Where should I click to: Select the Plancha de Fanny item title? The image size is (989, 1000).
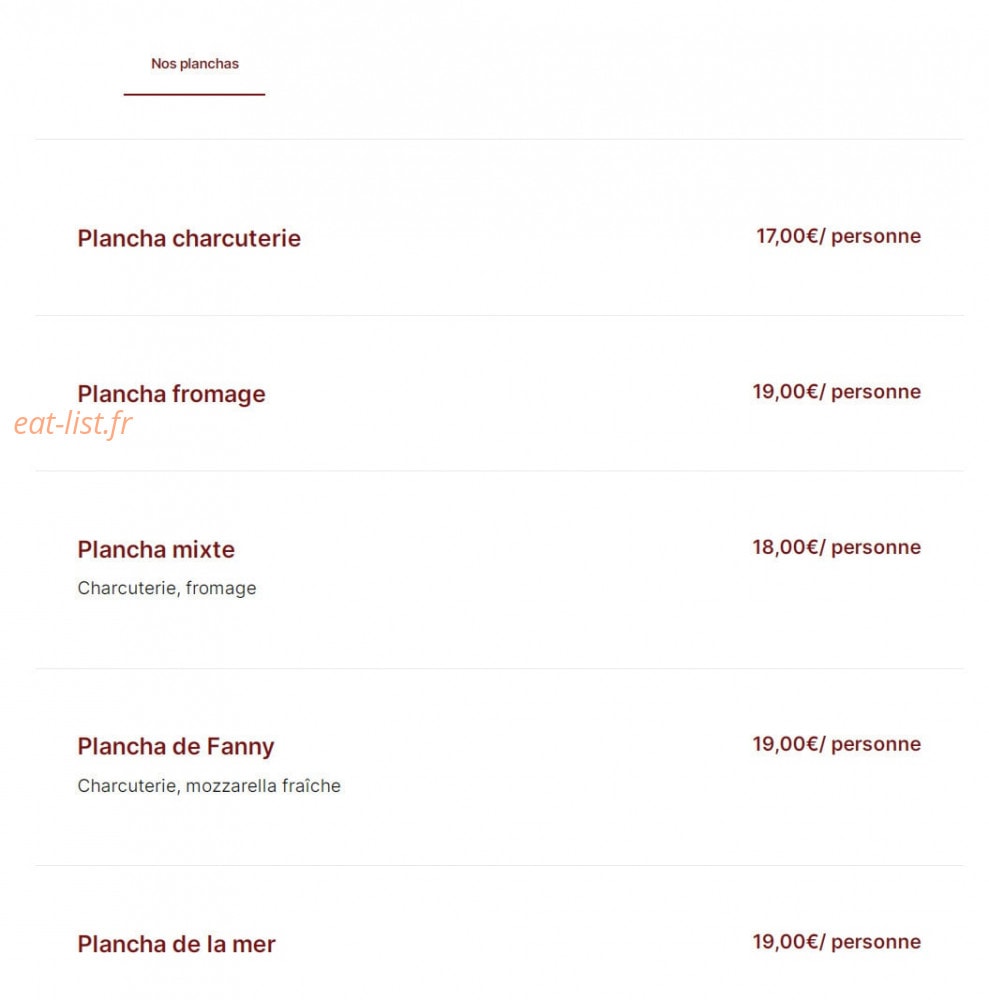click(x=175, y=747)
